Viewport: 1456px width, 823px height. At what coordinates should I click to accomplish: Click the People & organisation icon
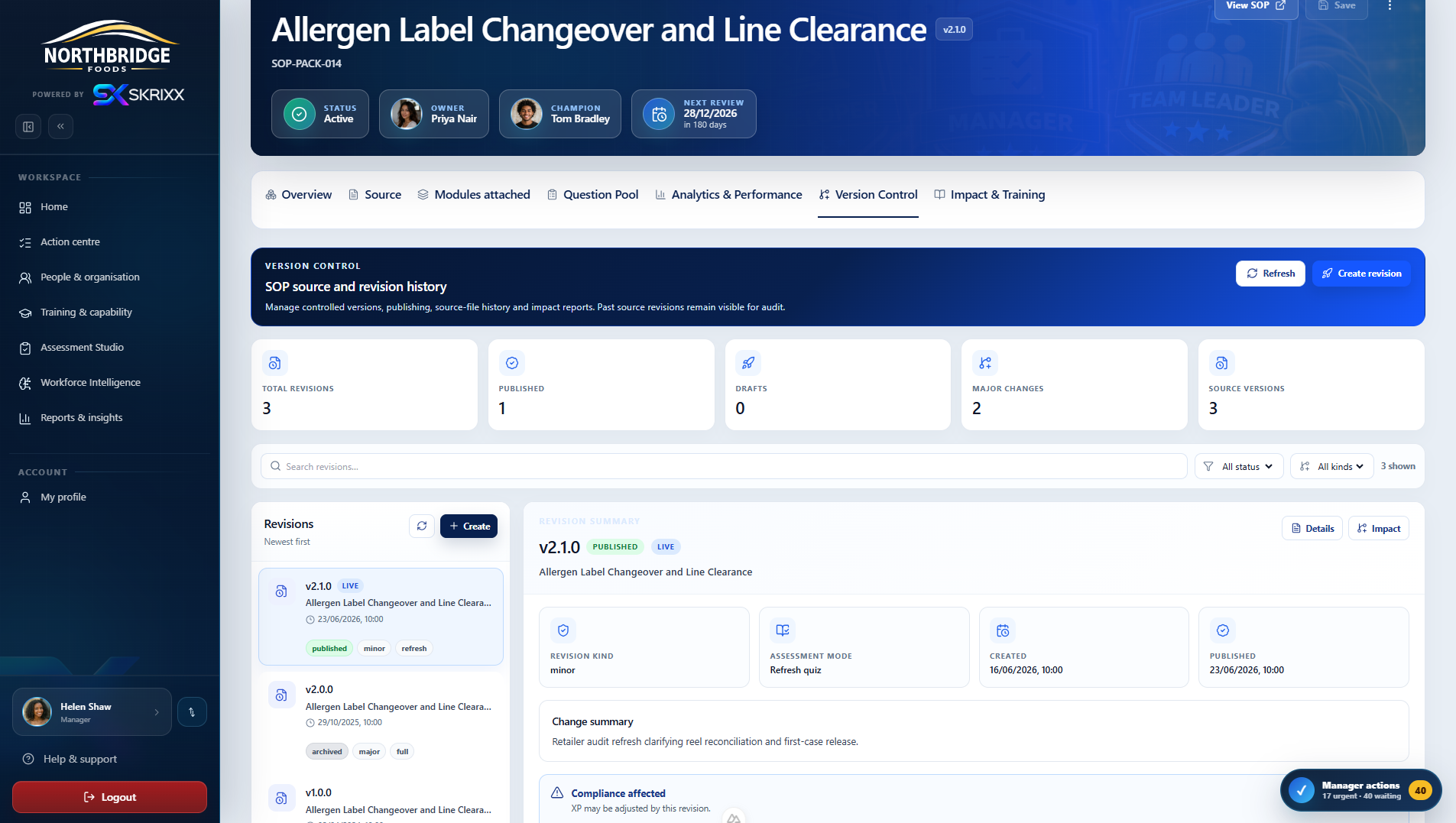pos(25,278)
